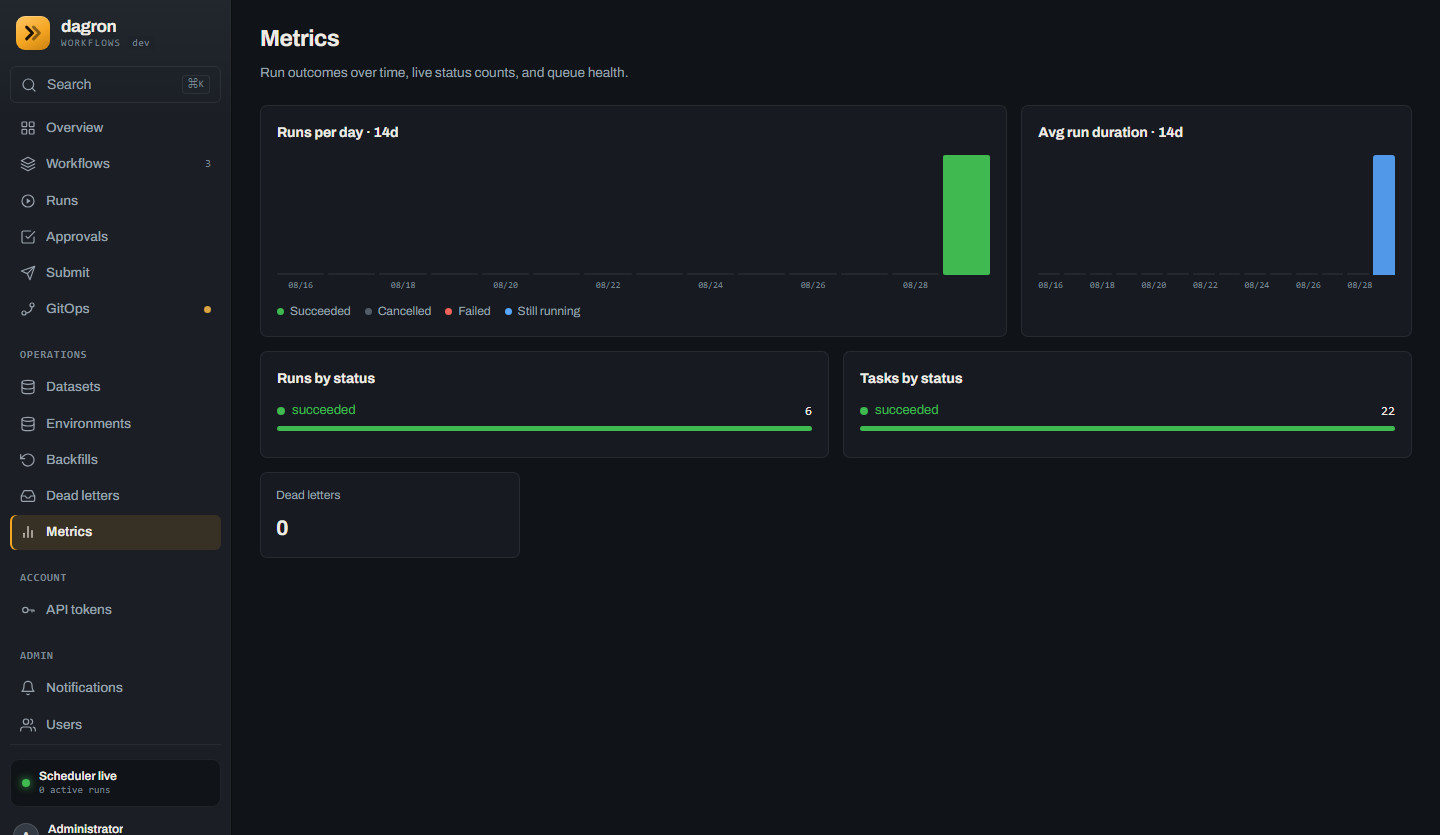
Task: Select GitOps in the sidebar
Action: point(115,309)
